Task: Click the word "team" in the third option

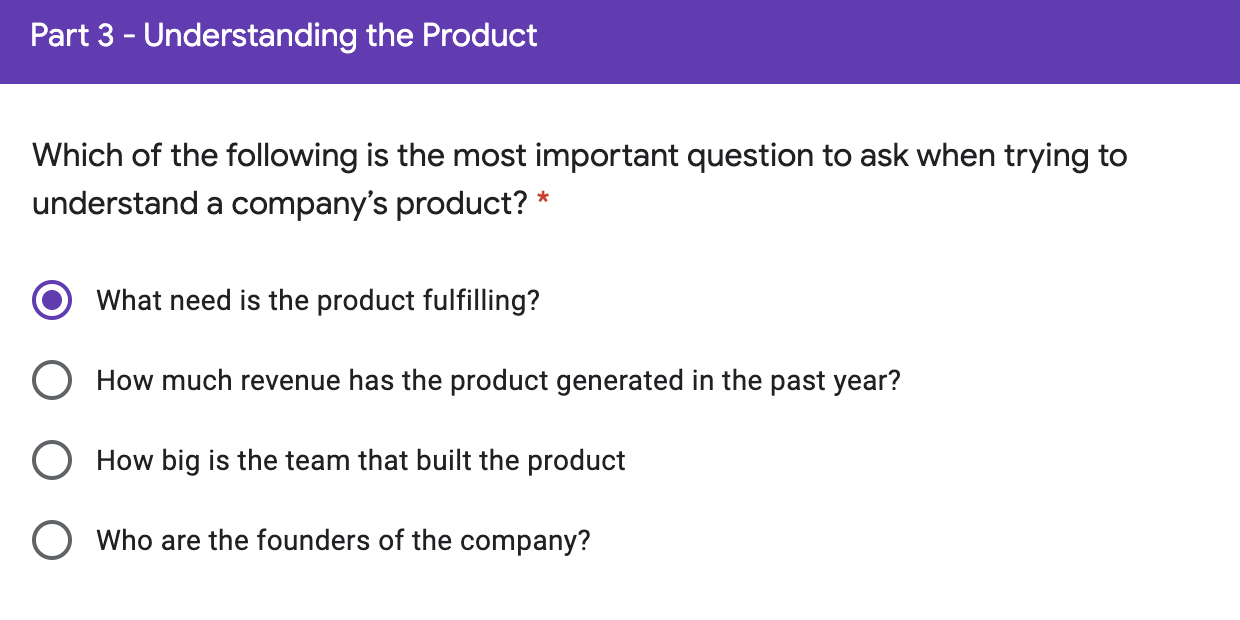Action: (x=317, y=461)
